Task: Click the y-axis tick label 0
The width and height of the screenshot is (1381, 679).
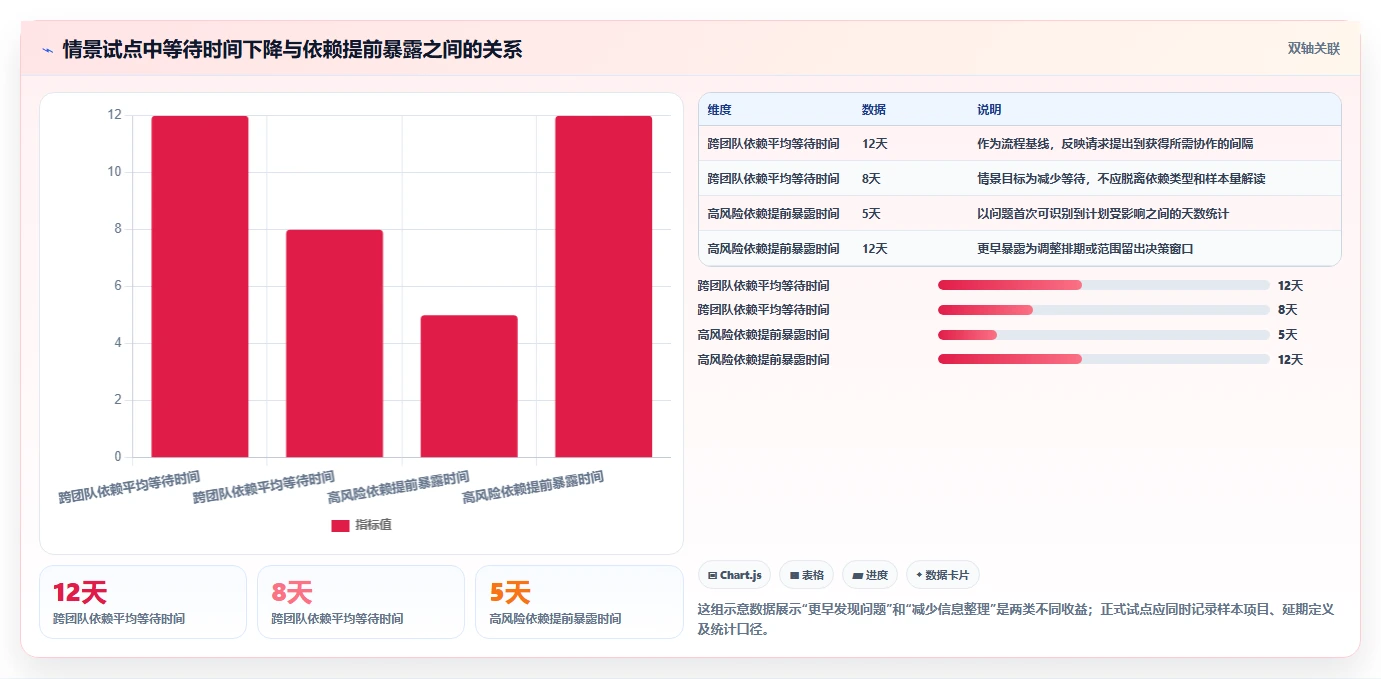Action: tap(117, 457)
